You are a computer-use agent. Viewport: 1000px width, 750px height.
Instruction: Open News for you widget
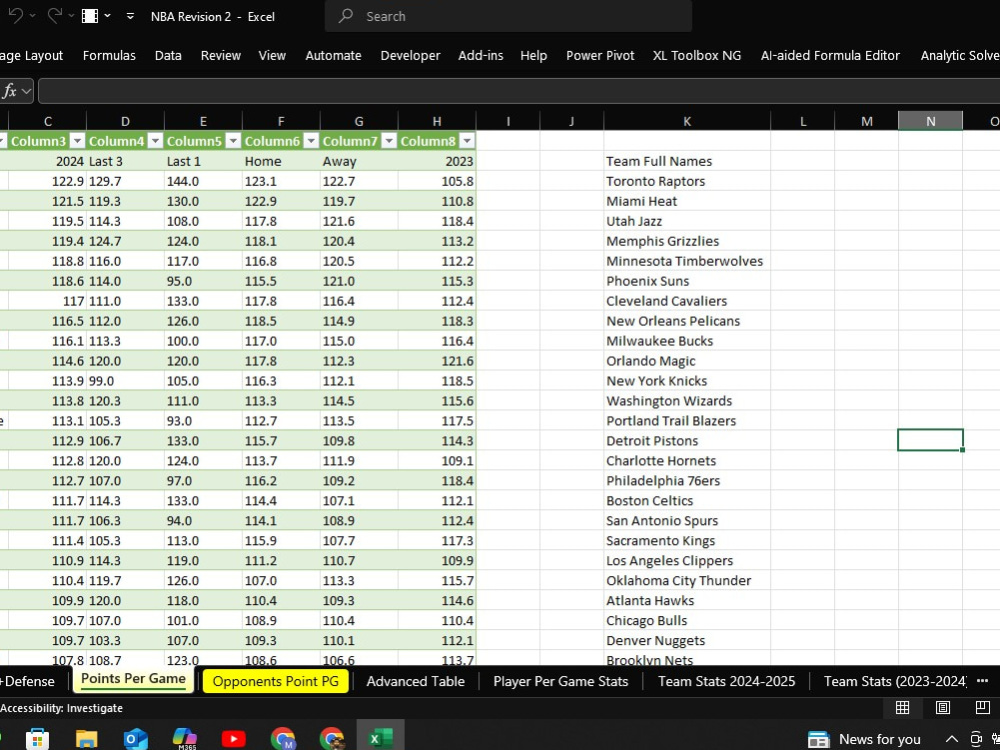864,739
